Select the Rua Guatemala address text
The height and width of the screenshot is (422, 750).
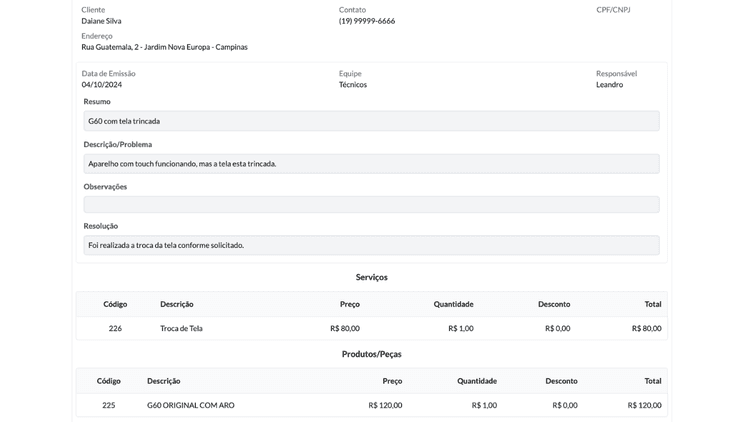click(x=164, y=47)
